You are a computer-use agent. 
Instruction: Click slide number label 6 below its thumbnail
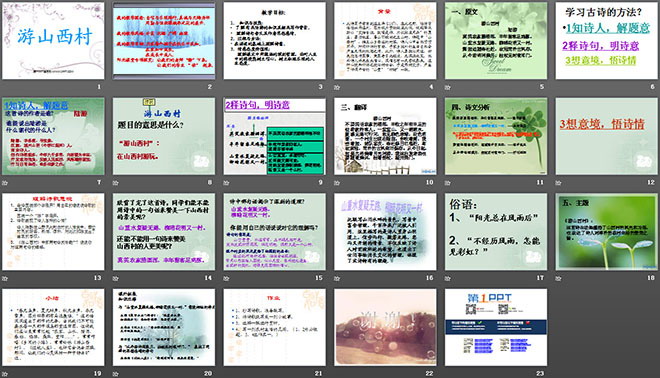click(x=653, y=87)
